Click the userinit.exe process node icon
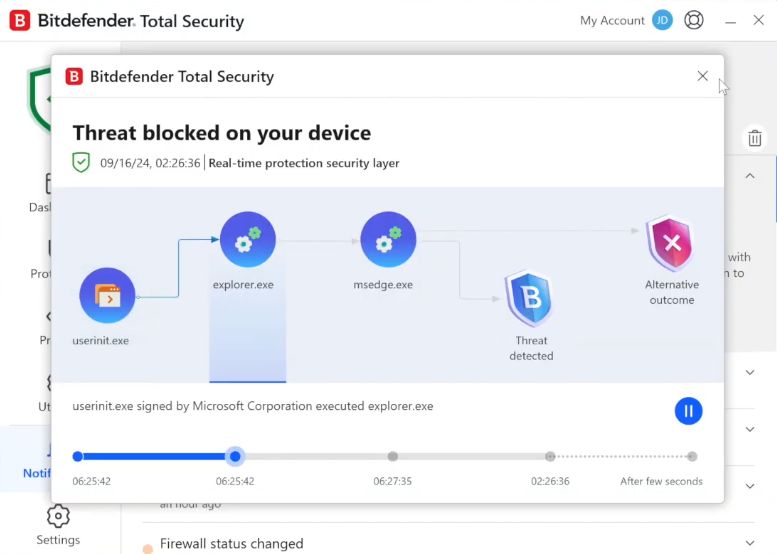Image resolution: width=777 pixels, height=554 pixels. (x=107, y=295)
